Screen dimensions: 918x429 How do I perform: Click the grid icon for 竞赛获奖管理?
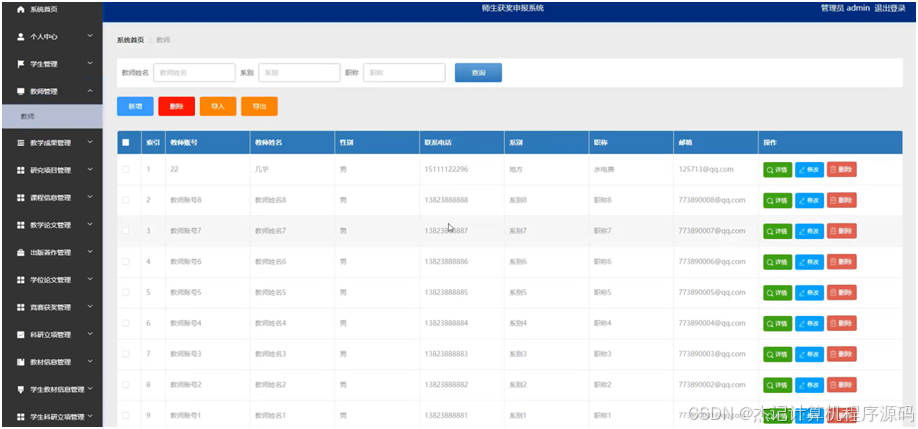click(20, 307)
